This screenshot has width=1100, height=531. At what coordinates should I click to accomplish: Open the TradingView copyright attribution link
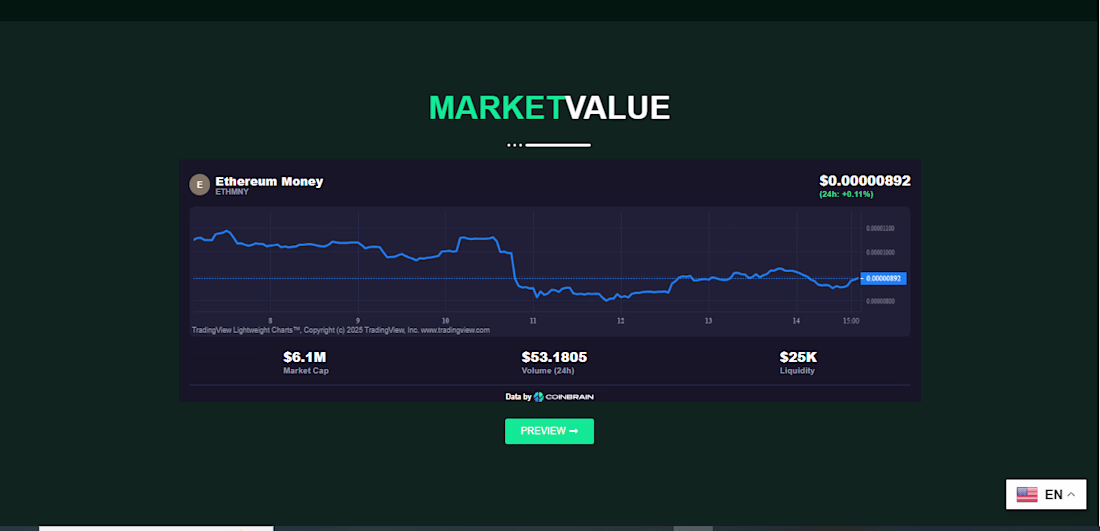tap(341, 330)
